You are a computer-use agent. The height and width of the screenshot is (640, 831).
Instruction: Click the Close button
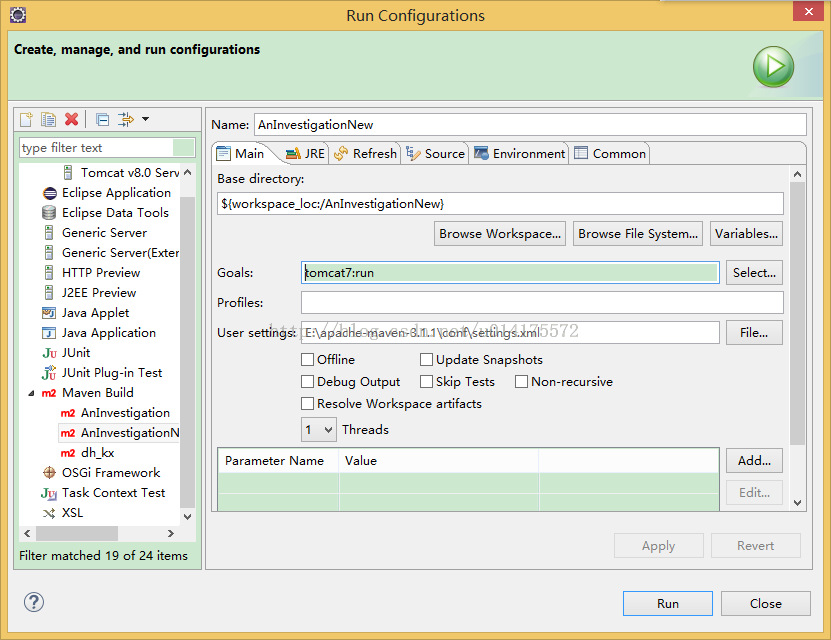[766, 603]
